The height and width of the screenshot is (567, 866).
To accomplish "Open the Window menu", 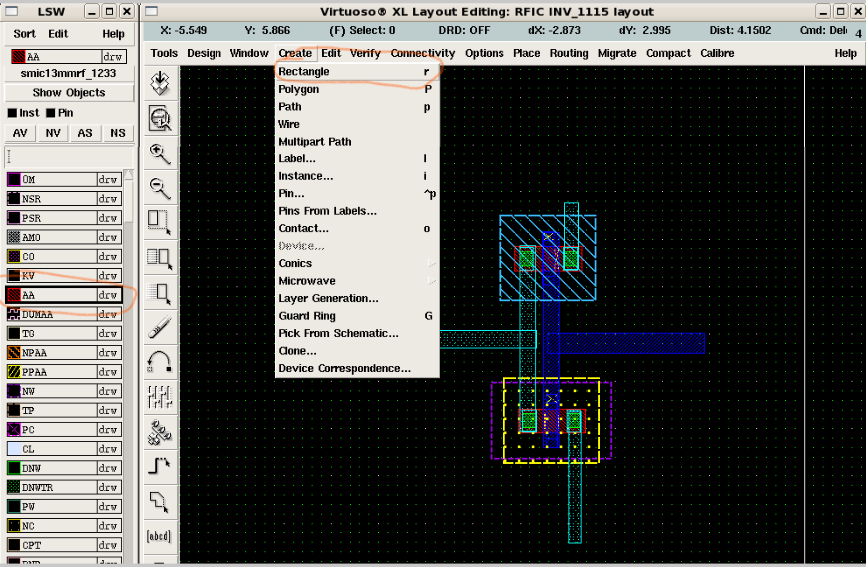I will coord(249,53).
